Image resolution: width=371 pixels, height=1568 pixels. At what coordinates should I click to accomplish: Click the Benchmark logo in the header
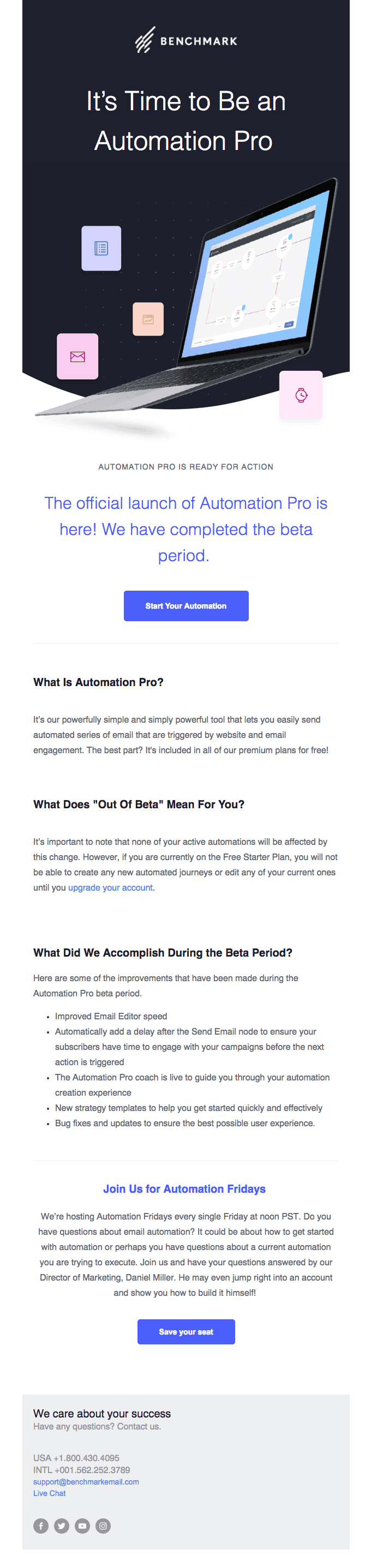point(186,40)
